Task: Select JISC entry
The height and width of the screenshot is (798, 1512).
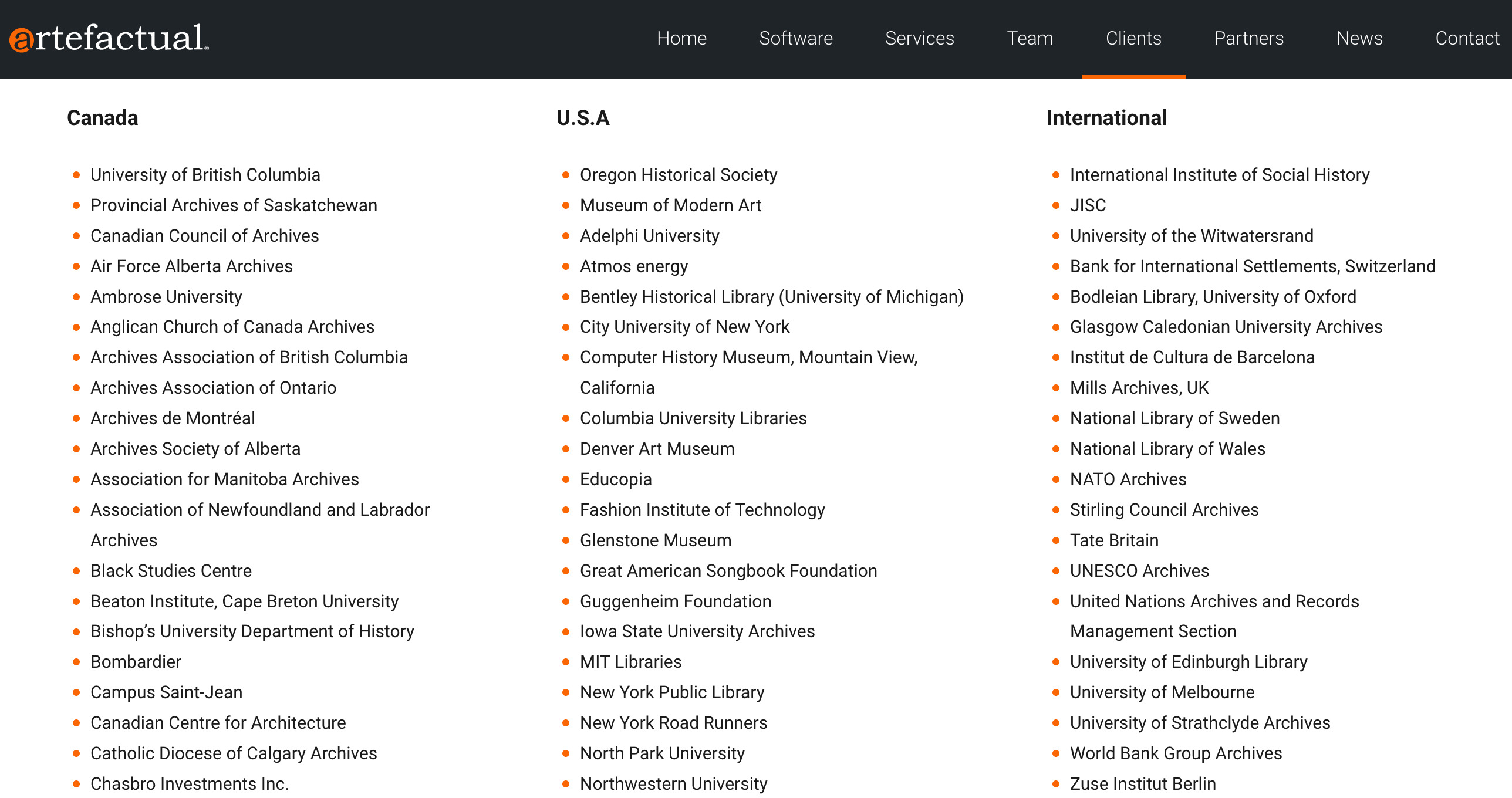Action: pos(1088,205)
